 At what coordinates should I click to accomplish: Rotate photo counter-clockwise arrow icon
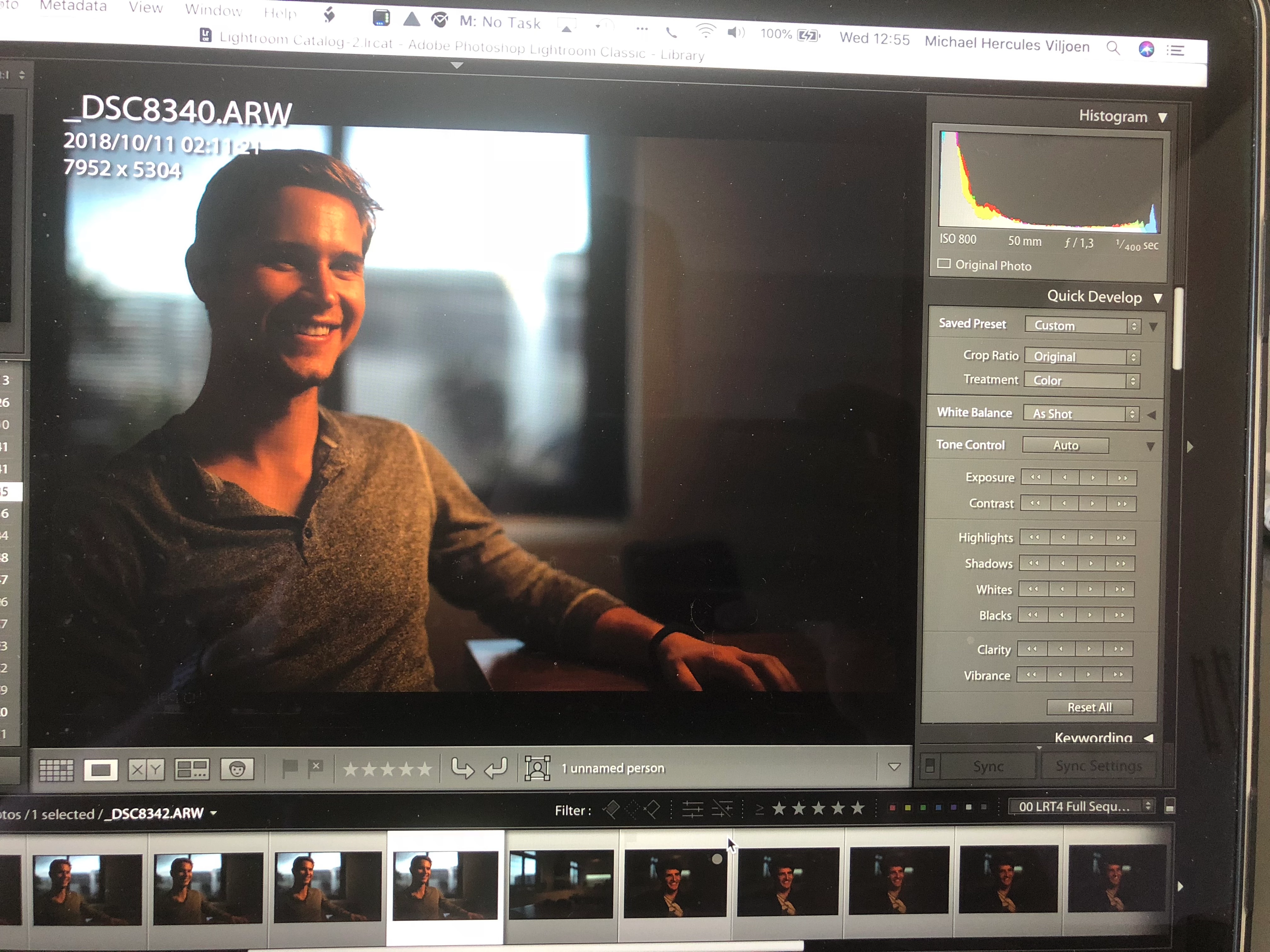pyautogui.click(x=462, y=768)
